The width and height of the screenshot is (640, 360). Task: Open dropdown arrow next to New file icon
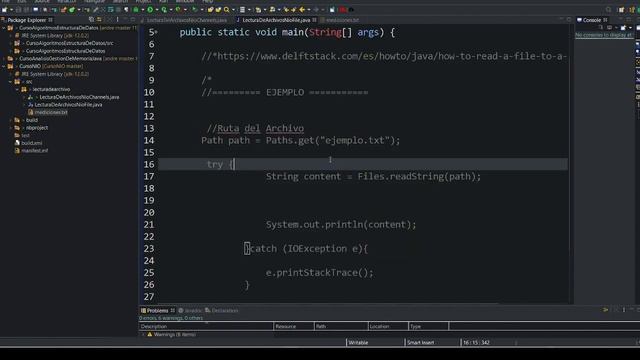(11, 9)
